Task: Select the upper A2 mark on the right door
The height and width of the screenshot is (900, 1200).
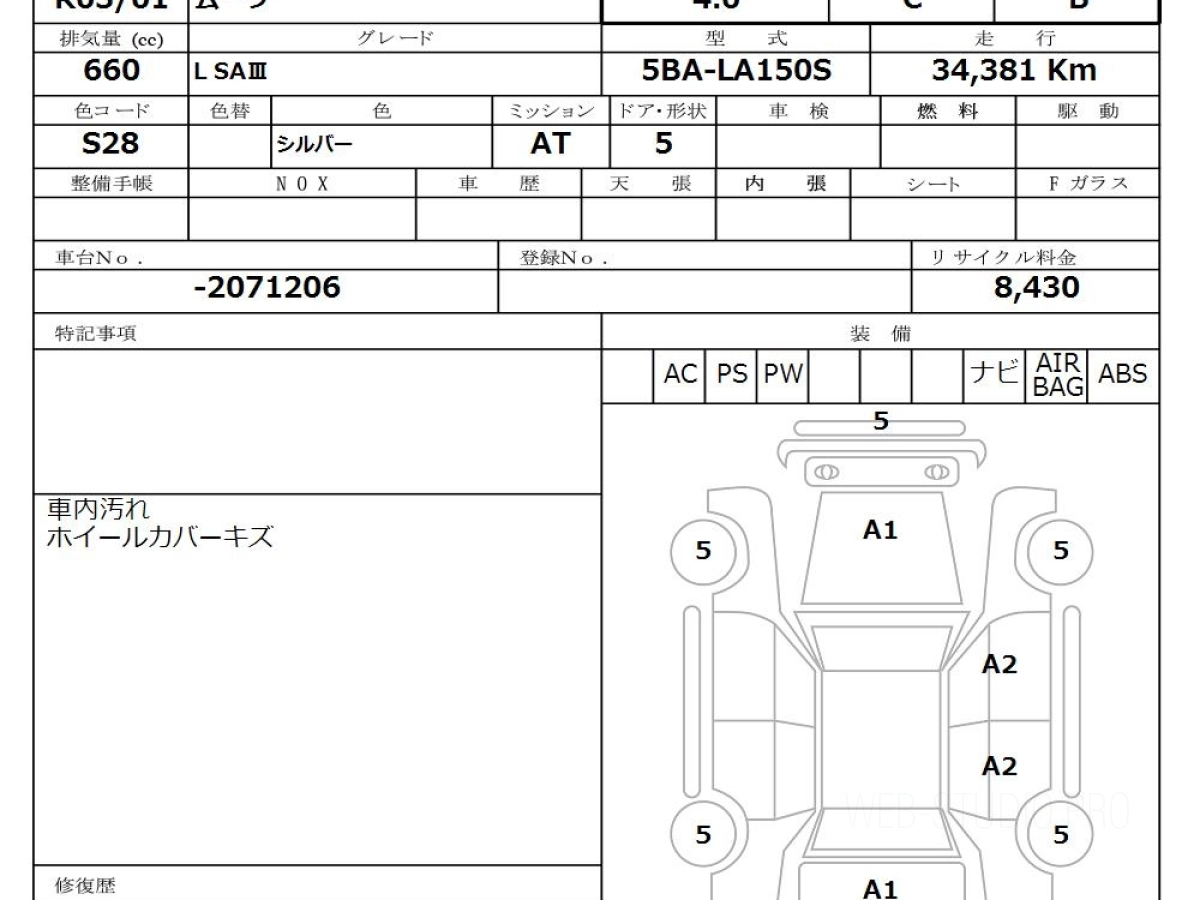Action: (x=999, y=664)
